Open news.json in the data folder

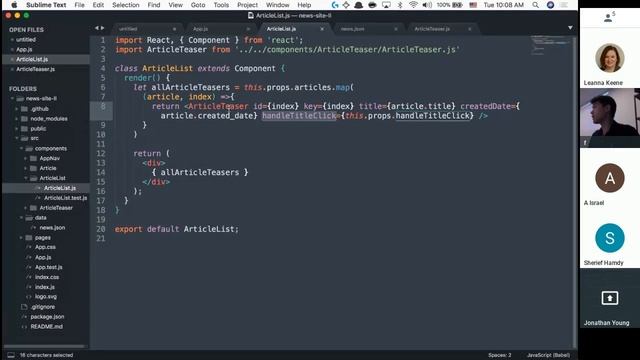(x=52, y=227)
